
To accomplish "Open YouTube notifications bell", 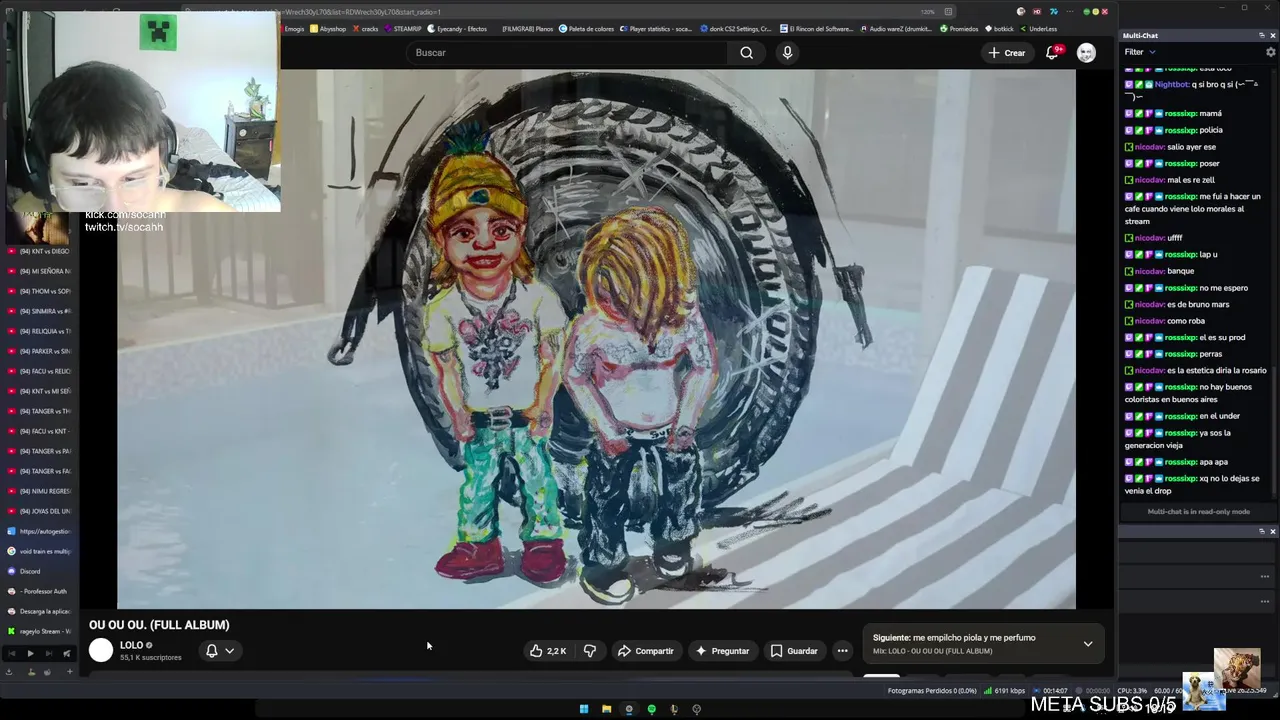I will pyautogui.click(x=1052, y=52).
